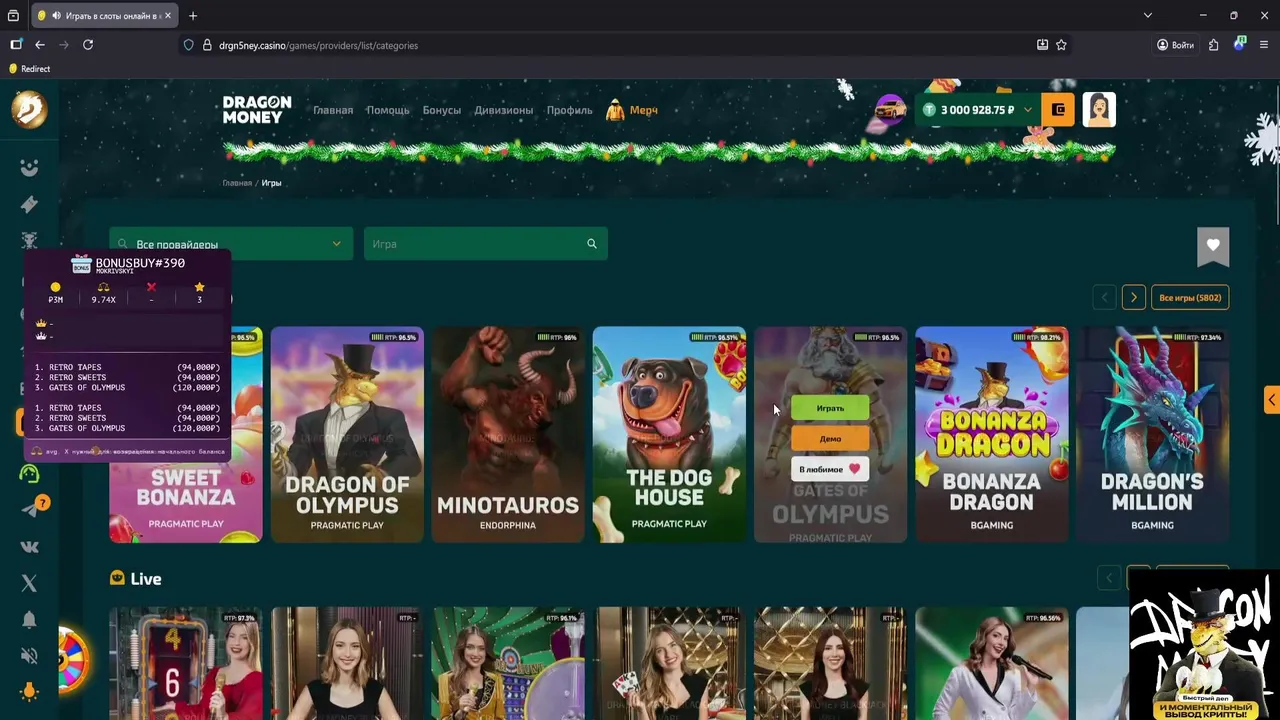1280x720 pixels.
Task: Open the VK social sidebar icon
Action: 29,547
